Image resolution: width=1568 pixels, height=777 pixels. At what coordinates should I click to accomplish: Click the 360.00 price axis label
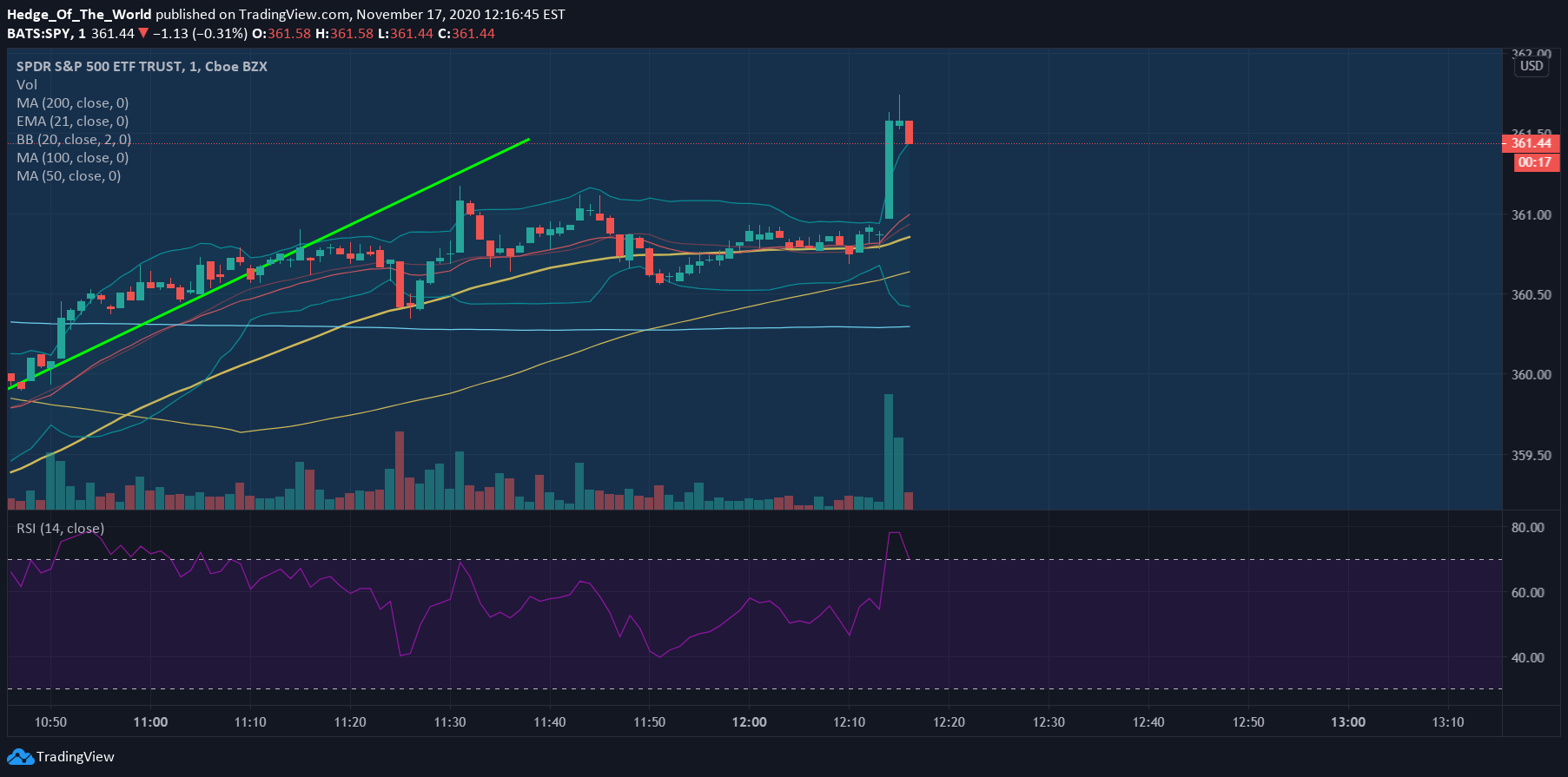pos(1531,375)
